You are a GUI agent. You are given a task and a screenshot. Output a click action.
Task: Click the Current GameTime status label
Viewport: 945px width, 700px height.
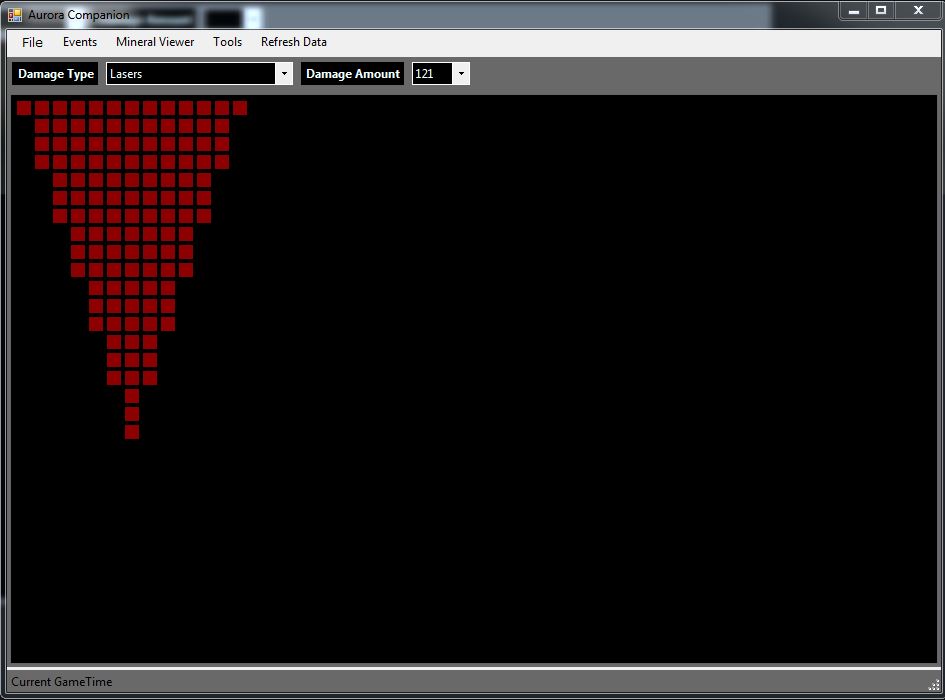[61, 682]
